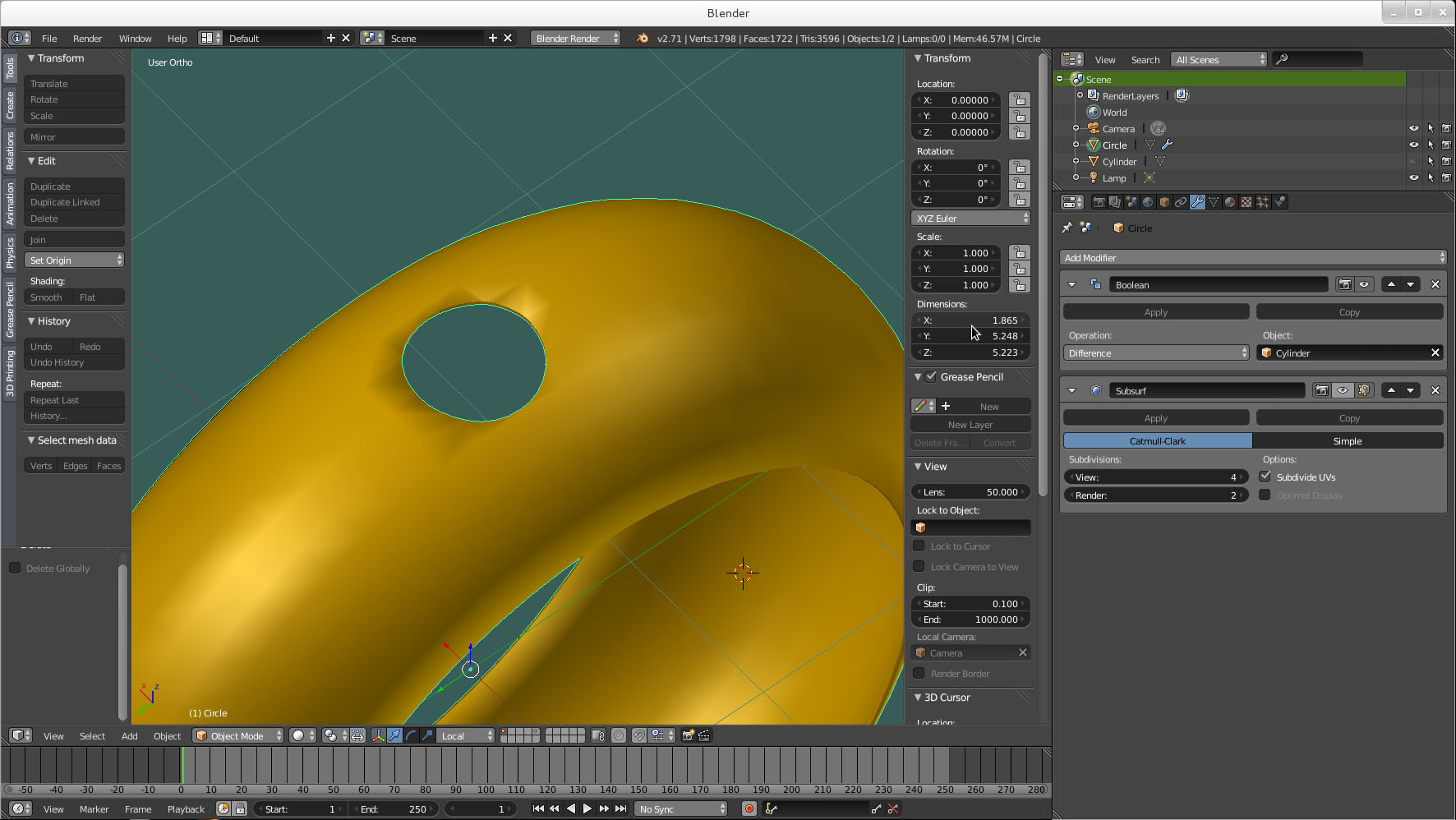Screen dimensions: 1456x820
Task: Open the XYZ Euler rotation mode dropdown
Action: [971, 218]
